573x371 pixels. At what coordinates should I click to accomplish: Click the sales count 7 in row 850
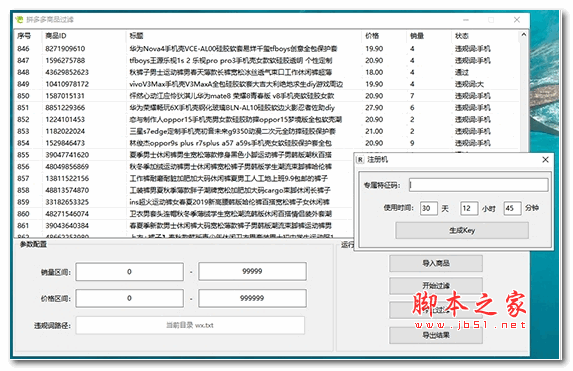point(412,96)
